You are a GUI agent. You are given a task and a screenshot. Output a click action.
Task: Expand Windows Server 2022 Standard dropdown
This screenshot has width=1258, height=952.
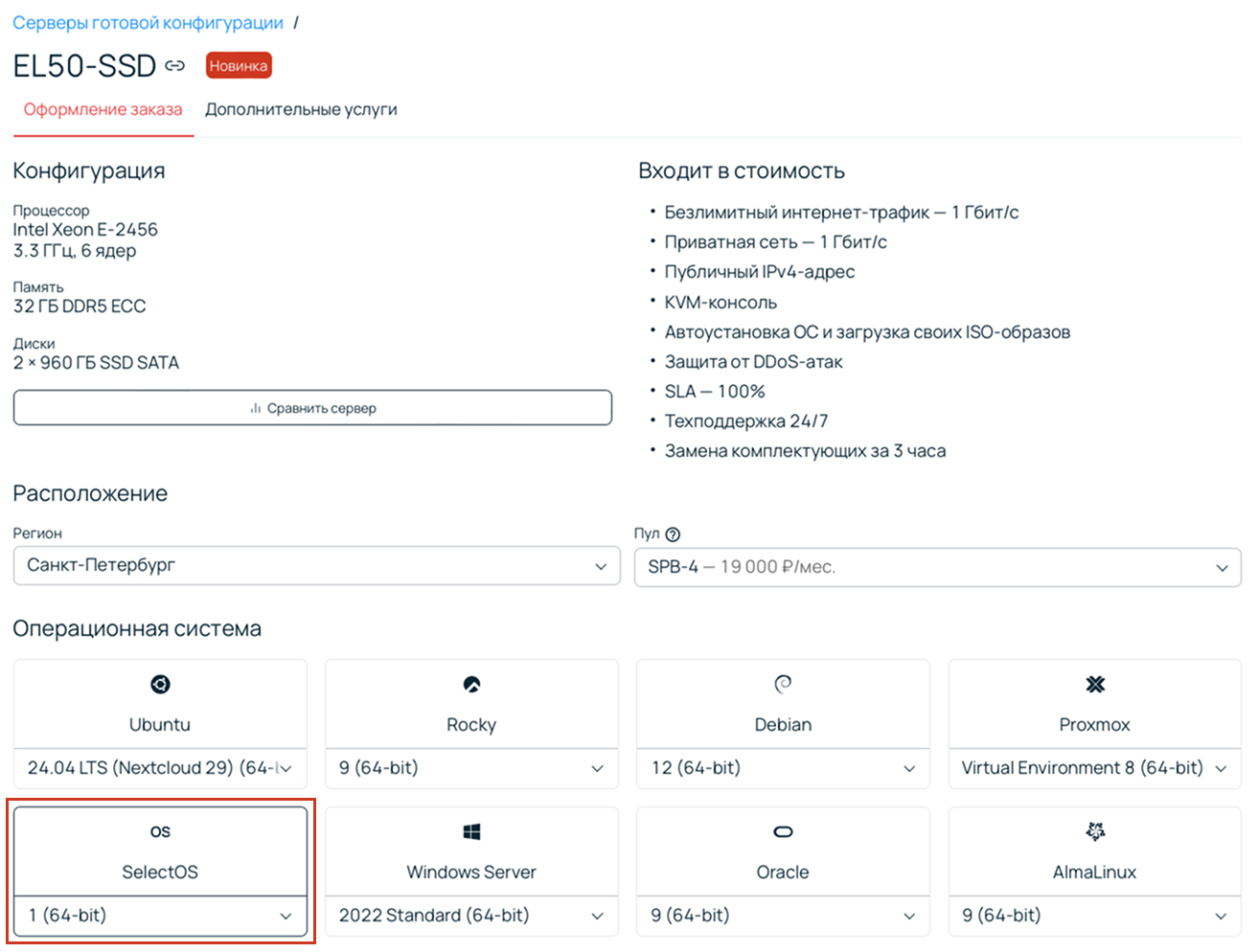pyautogui.click(x=471, y=916)
